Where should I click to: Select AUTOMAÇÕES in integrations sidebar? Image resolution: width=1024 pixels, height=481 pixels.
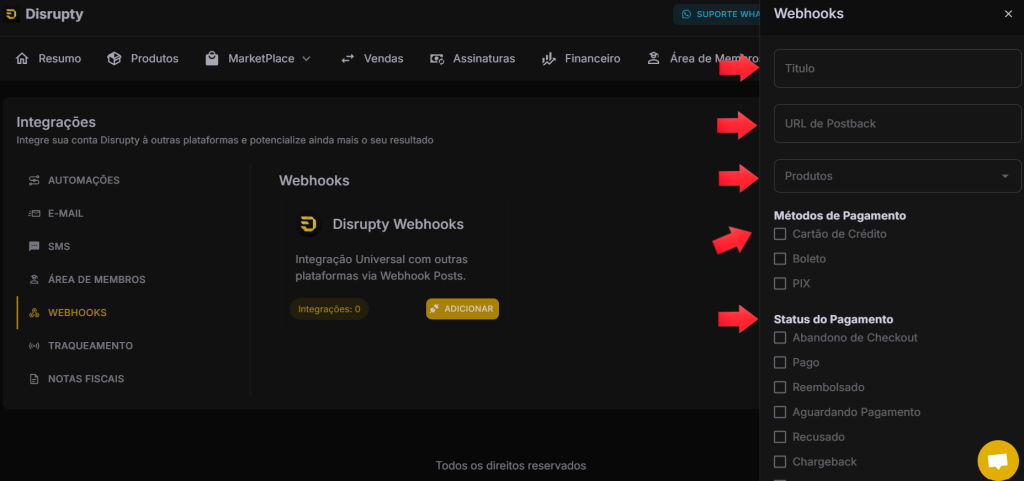[x=84, y=180]
